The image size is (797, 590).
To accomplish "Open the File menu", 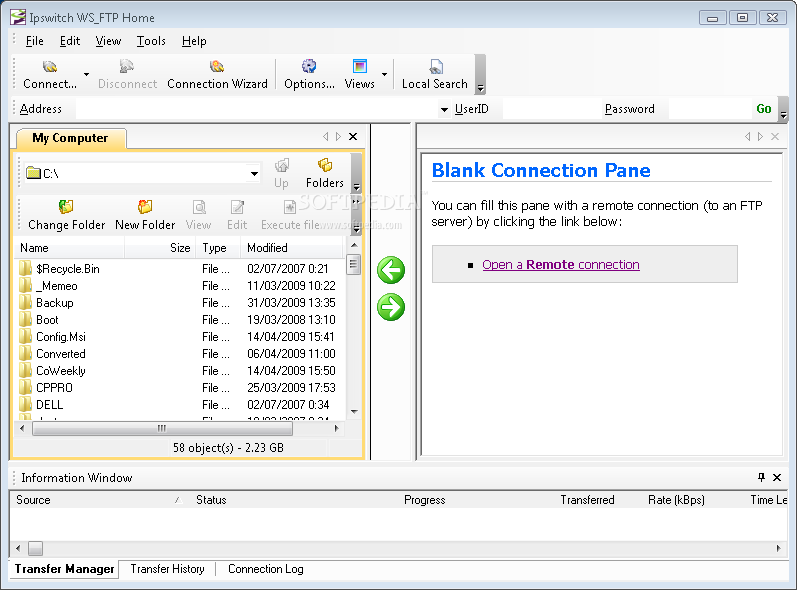I will point(35,41).
